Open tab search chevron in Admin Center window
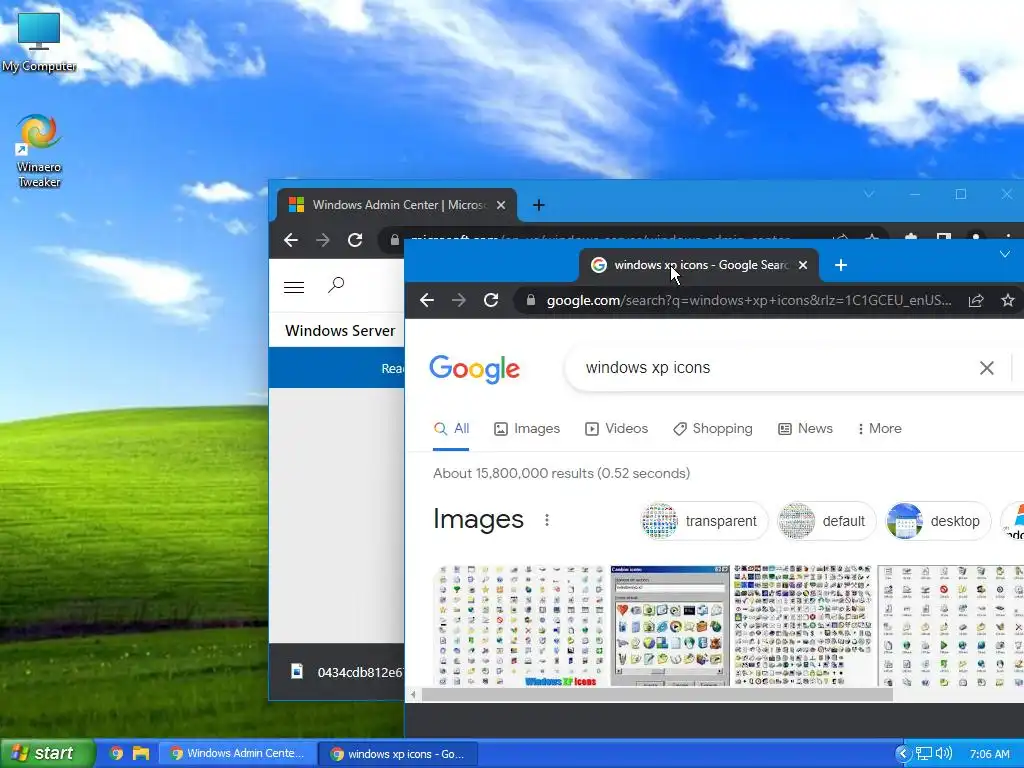Viewport: 1024px width, 768px height. point(869,194)
